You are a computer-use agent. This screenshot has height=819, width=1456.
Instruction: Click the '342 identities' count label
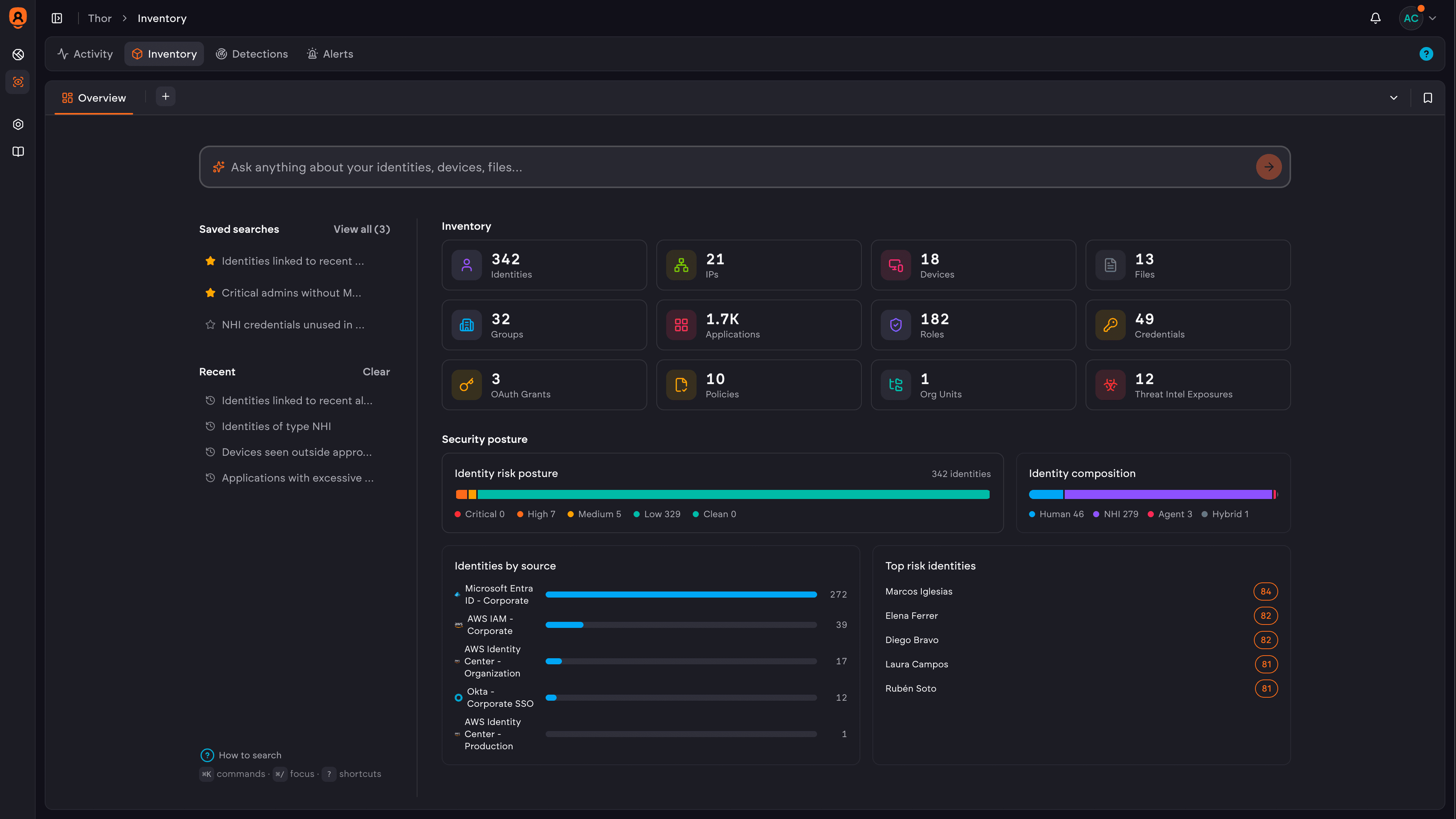tap(961, 474)
